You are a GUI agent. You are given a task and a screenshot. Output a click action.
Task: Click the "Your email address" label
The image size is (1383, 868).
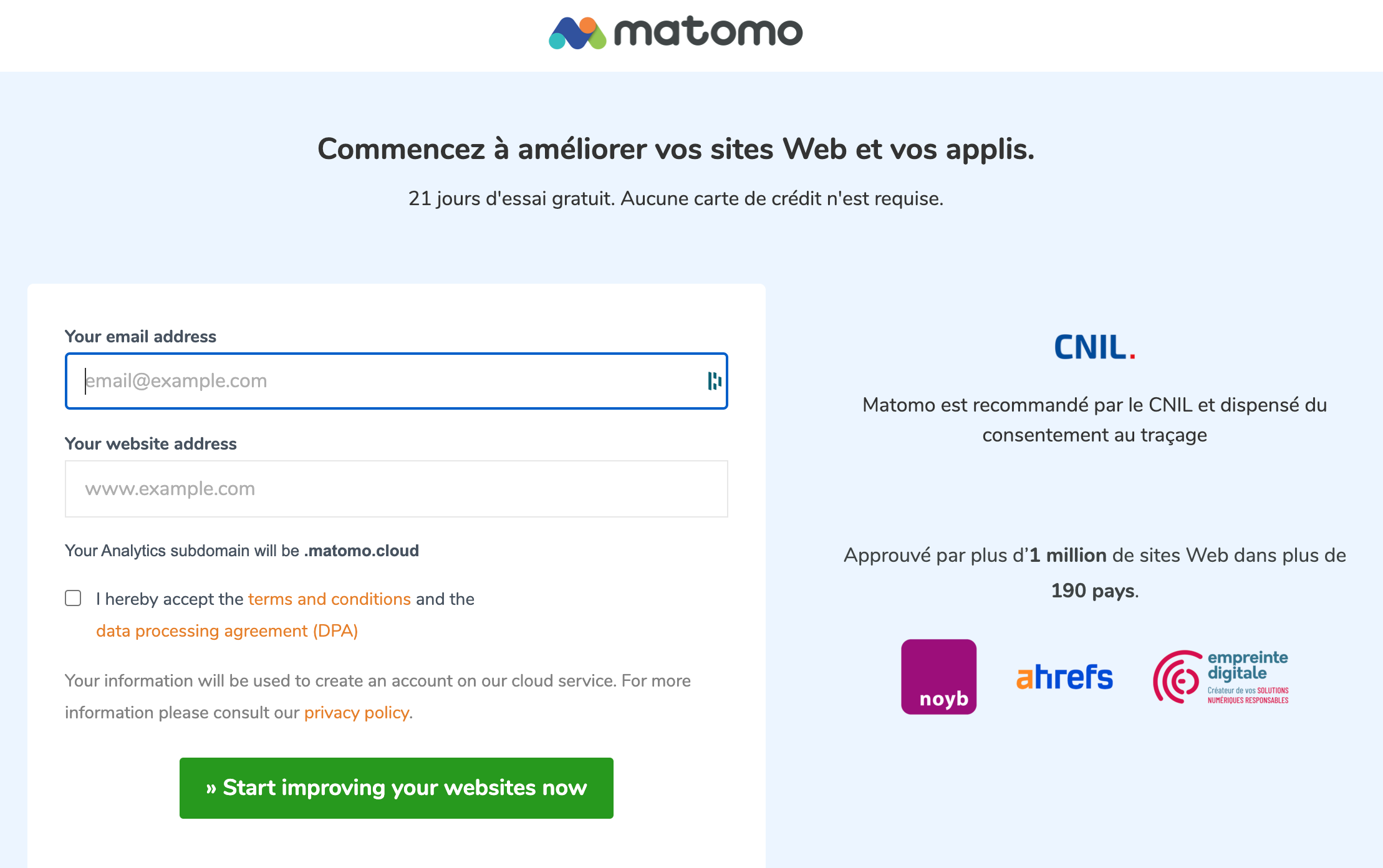point(141,337)
